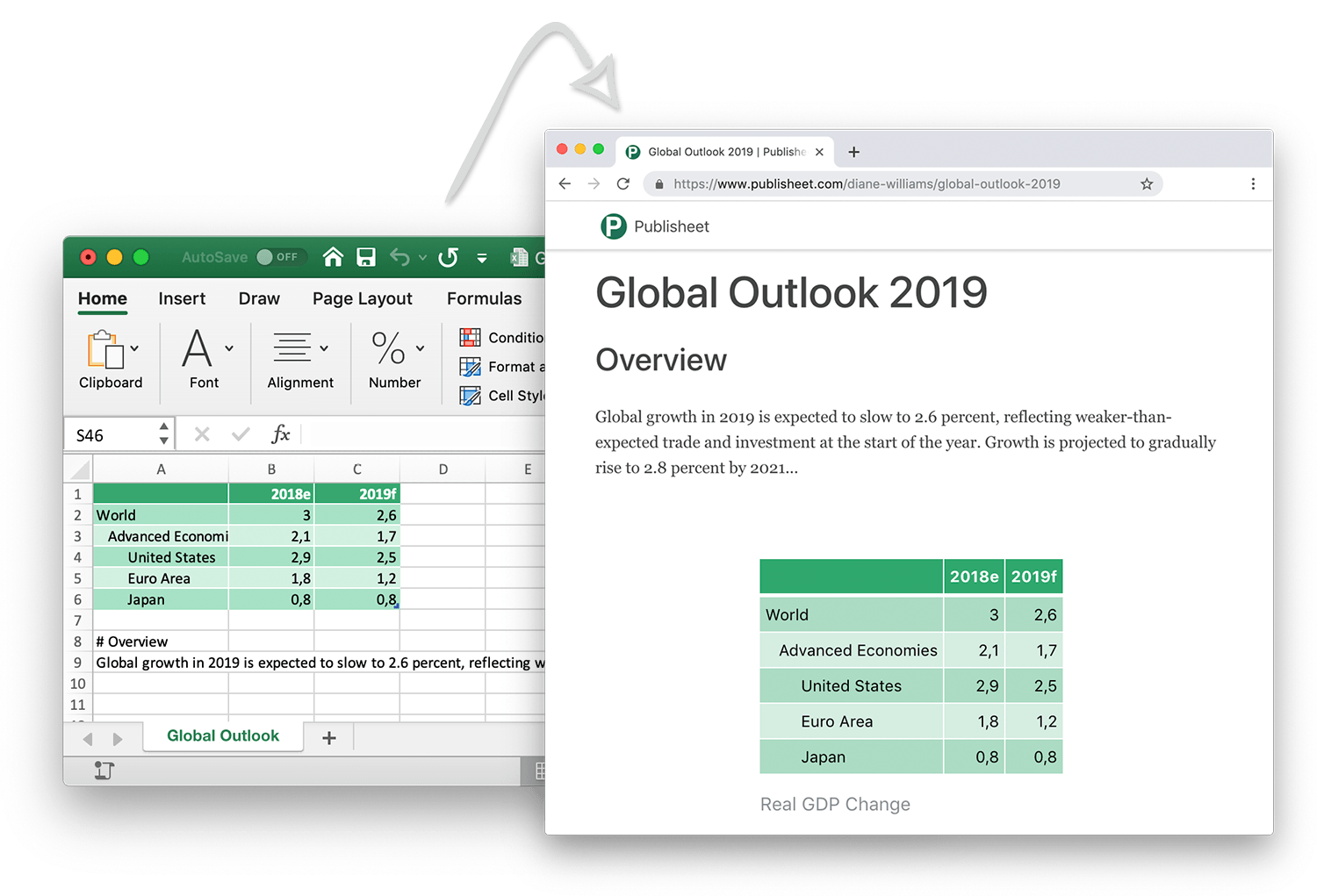Click the Home icon in Excel title bar
1317x896 pixels.
(333, 257)
